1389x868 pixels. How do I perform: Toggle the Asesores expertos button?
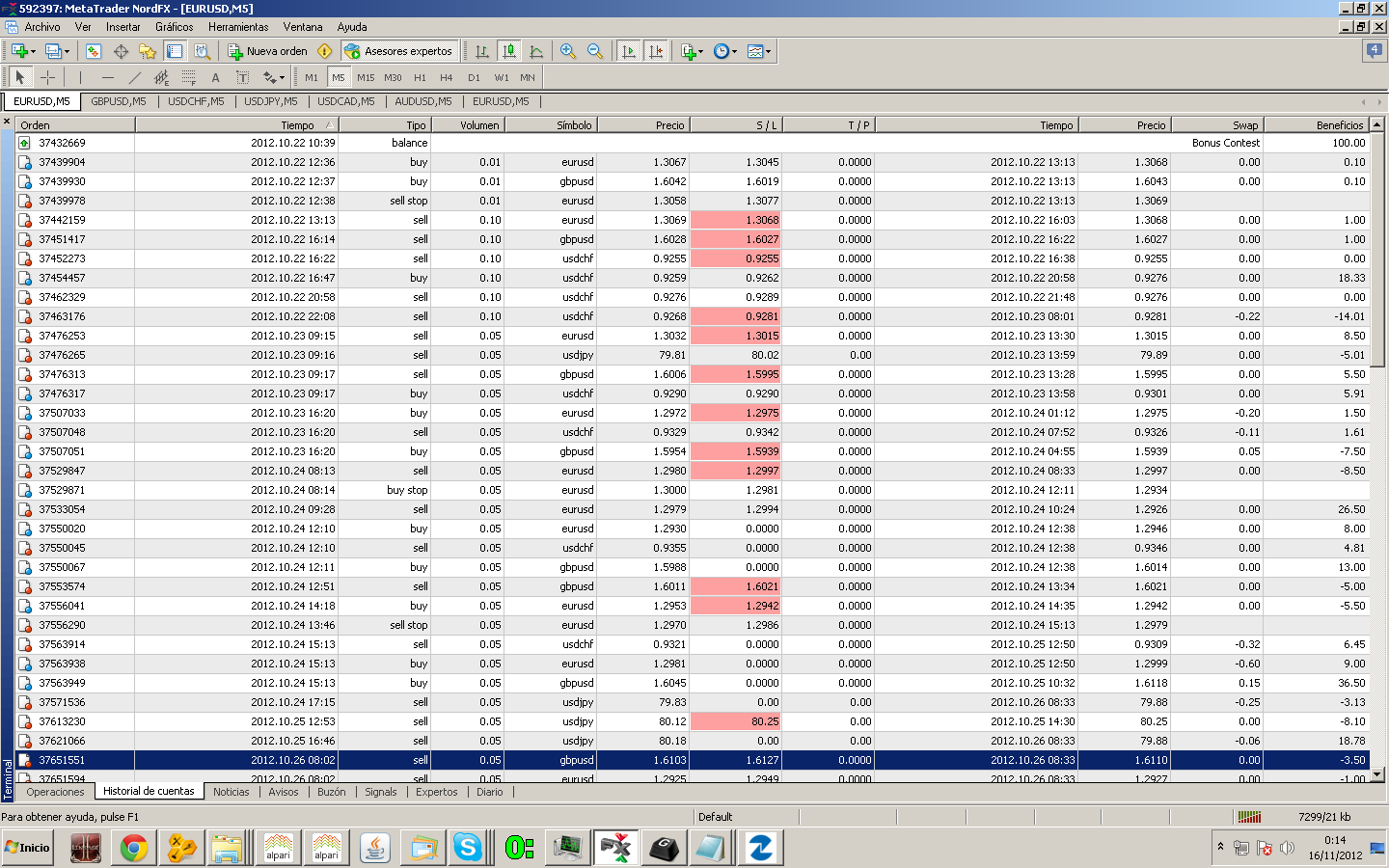pyautogui.click(x=398, y=51)
